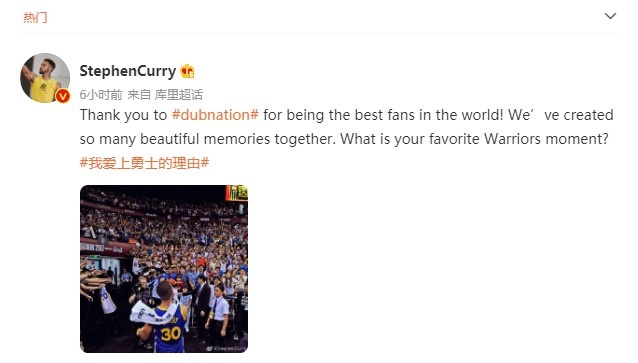Click the orange verified V badge

coord(63,96)
